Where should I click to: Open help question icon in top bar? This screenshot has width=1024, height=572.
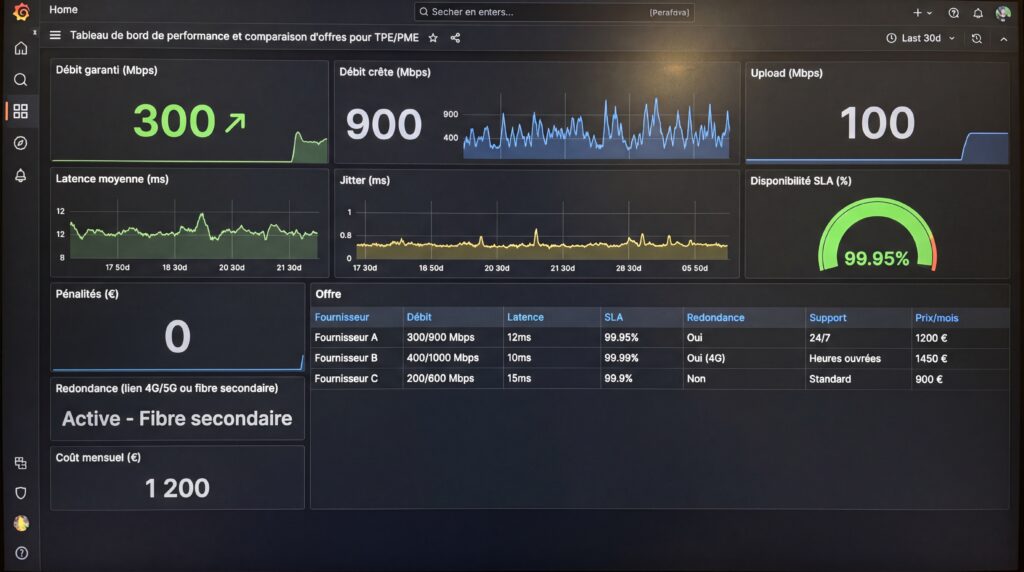[x=953, y=13]
